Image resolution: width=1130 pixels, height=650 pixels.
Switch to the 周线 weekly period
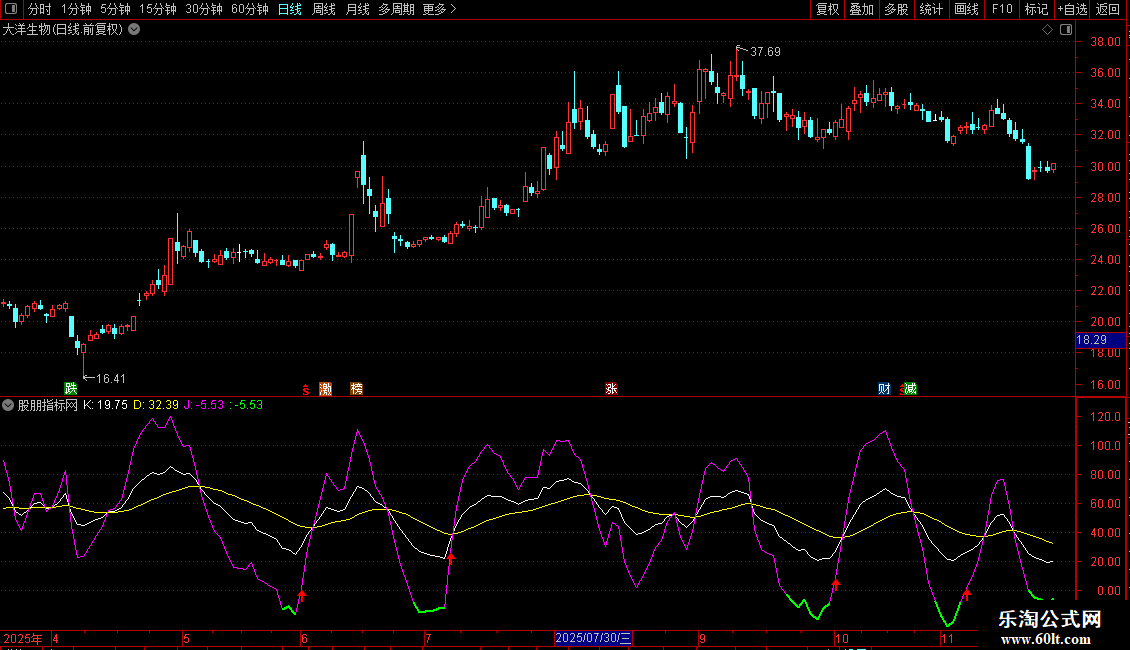(x=324, y=10)
